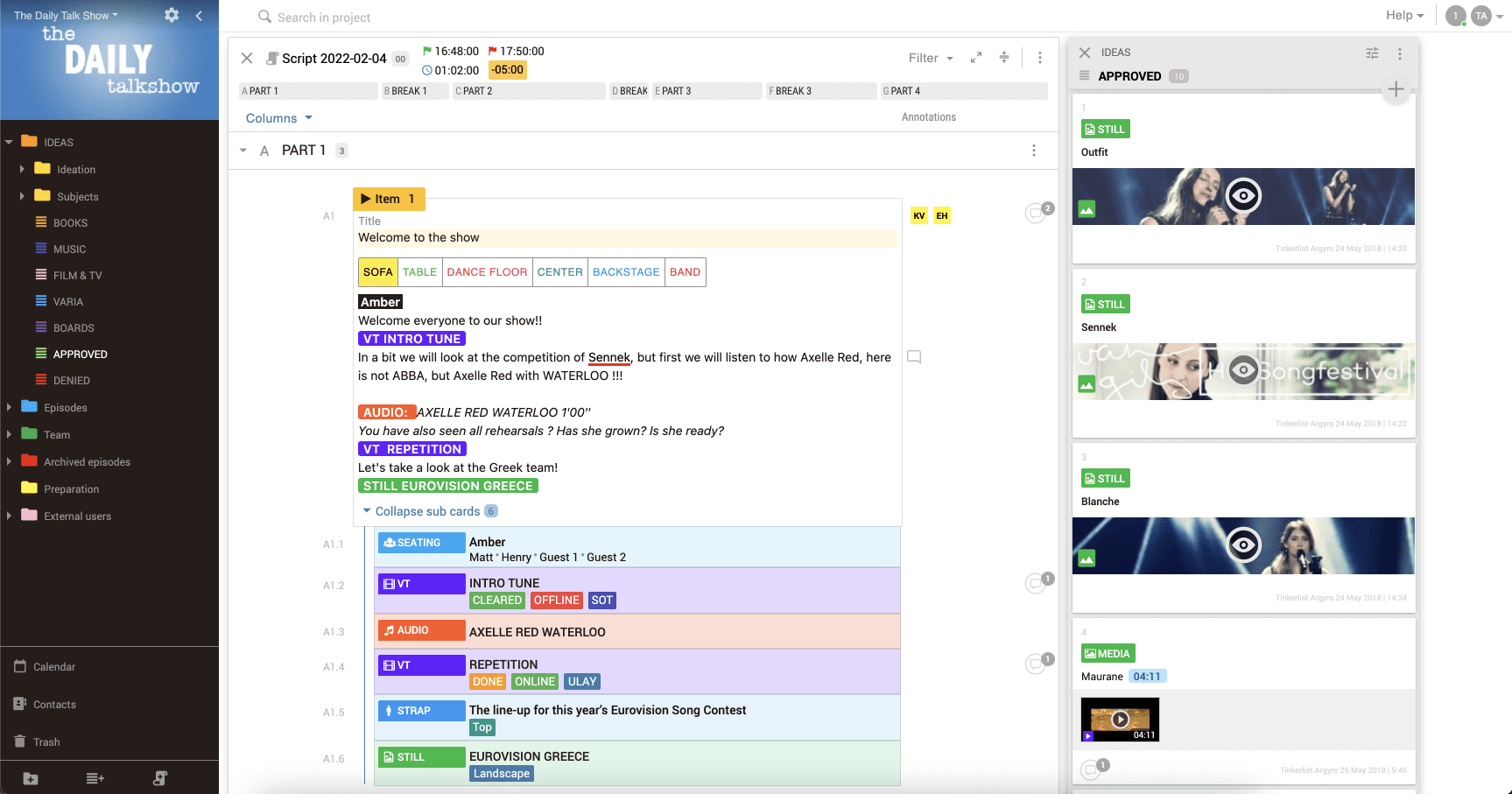
Task: Close the IDEAS side panel
Action: click(x=1085, y=53)
